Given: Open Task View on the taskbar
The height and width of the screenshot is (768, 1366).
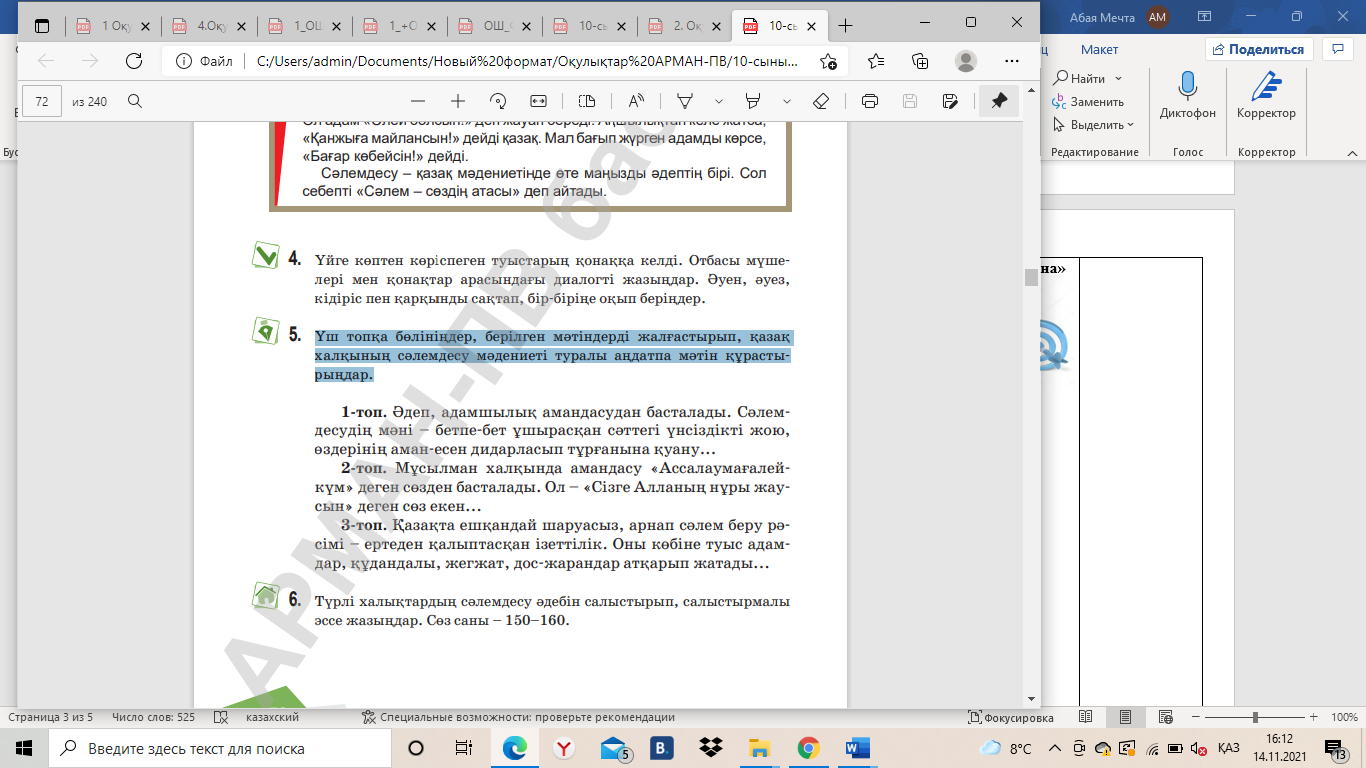Looking at the screenshot, I should (464, 748).
